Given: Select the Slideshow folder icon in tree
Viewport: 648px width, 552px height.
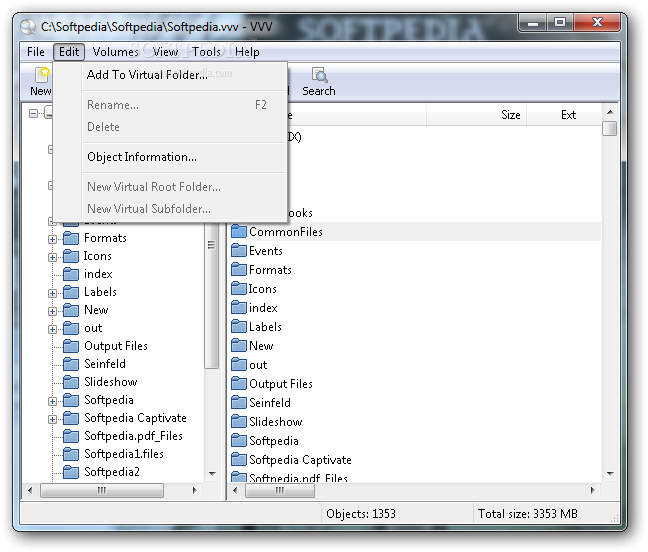Looking at the screenshot, I should pos(71,382).
